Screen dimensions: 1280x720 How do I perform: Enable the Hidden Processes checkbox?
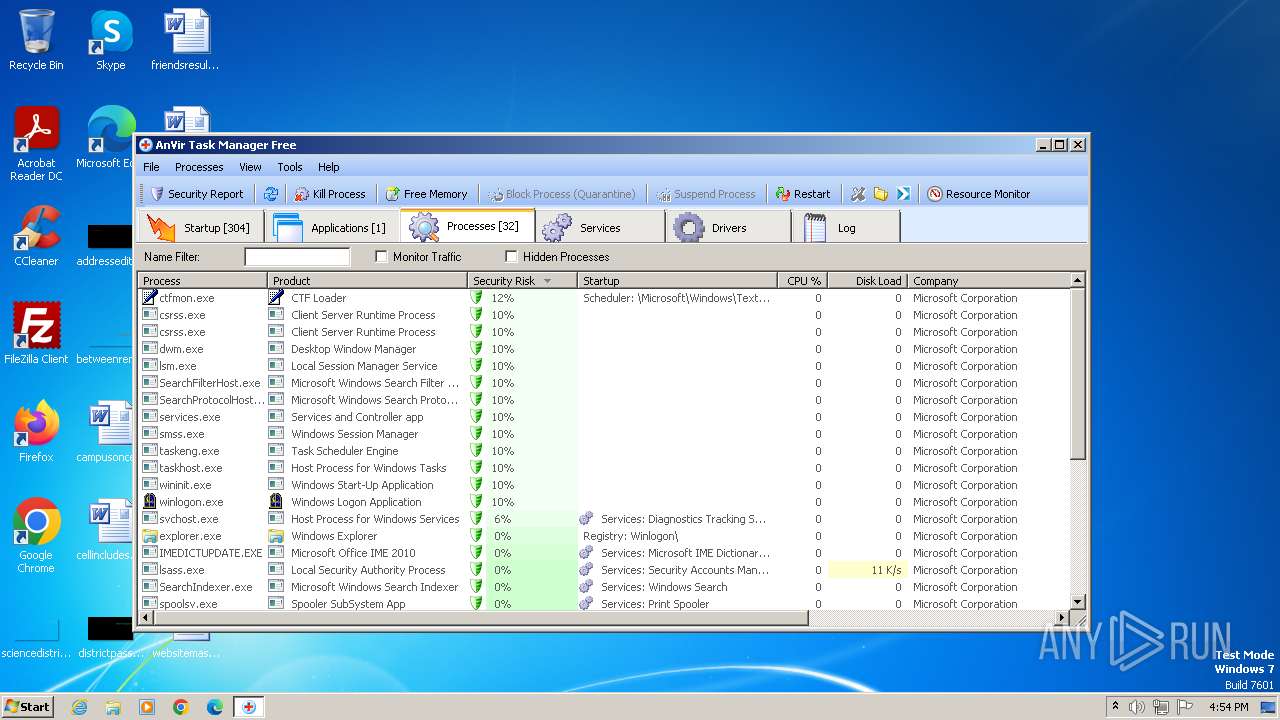coord(511,257)
